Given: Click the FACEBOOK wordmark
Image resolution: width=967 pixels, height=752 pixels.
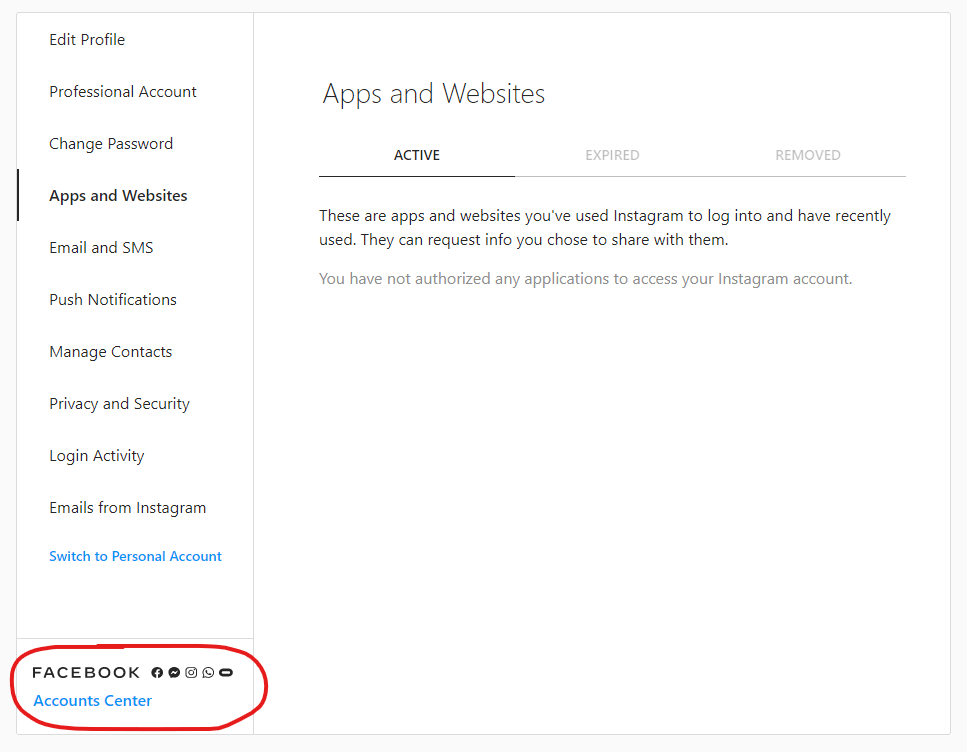Looking at the screenshot, I should point(86,672).
